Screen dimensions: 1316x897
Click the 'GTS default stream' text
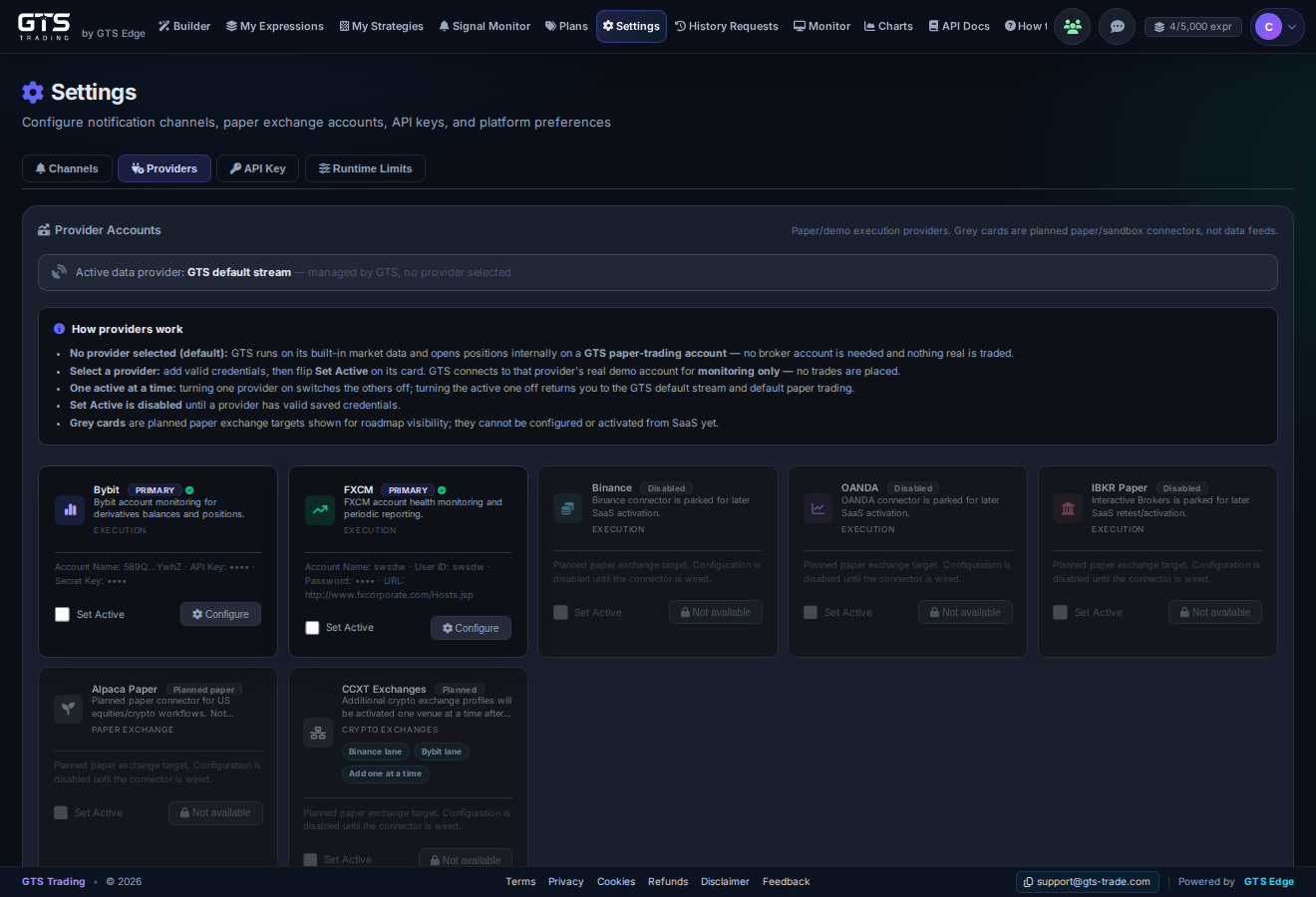239,272
